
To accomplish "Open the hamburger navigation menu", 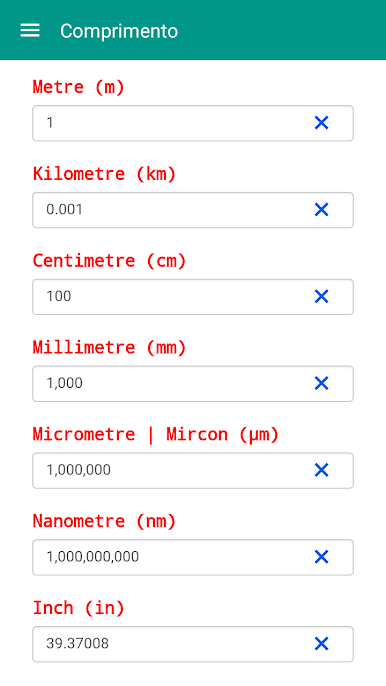I will point(30,31).
